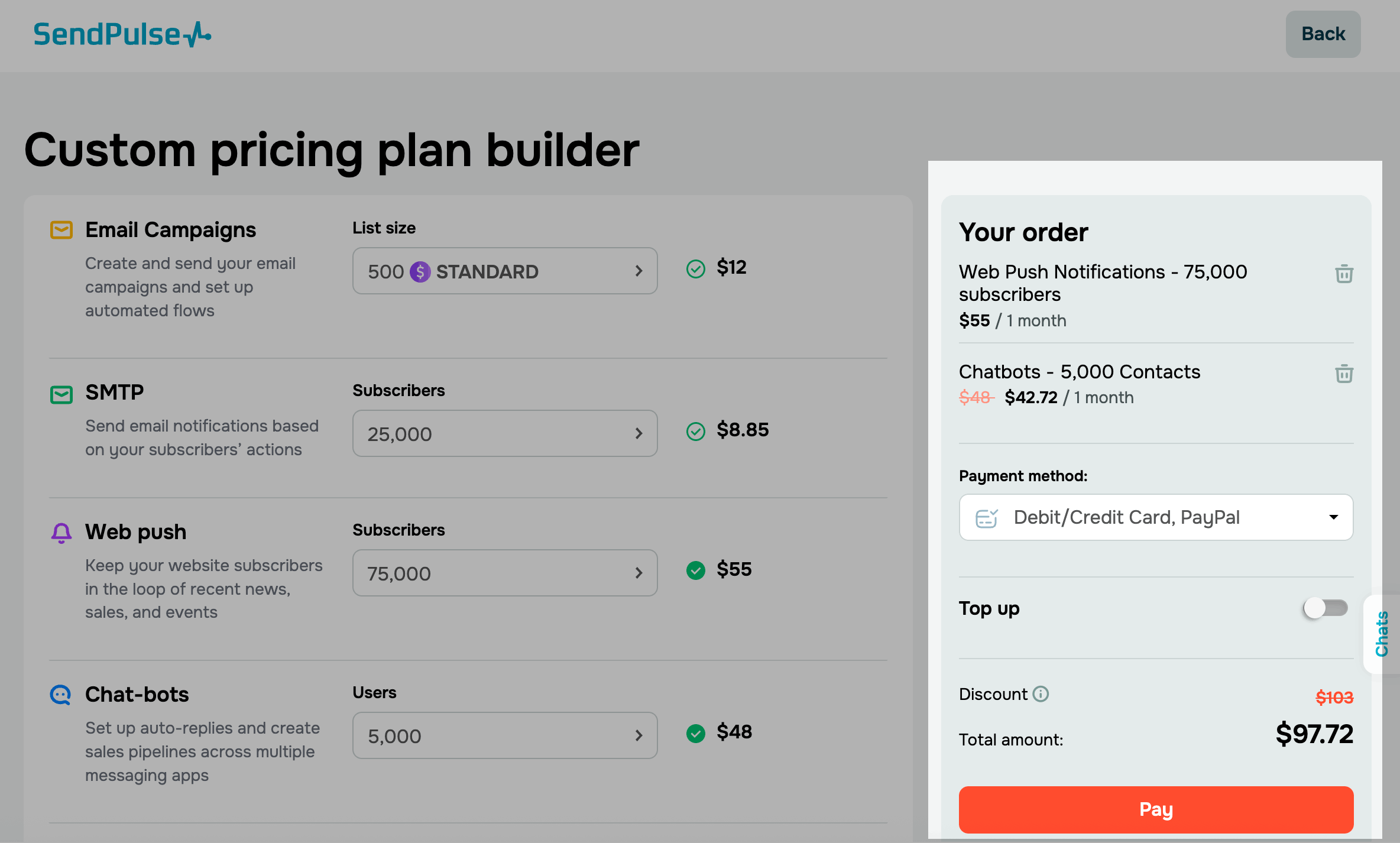Image resolution: width=1400 pixels, height=843 pixels.
Task: Open Web push 75,000 subscribers selector
Action: coord(505,573)
